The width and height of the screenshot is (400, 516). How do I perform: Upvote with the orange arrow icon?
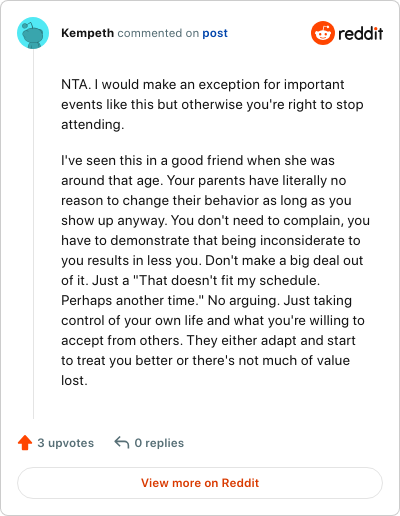tap(25, 443)
